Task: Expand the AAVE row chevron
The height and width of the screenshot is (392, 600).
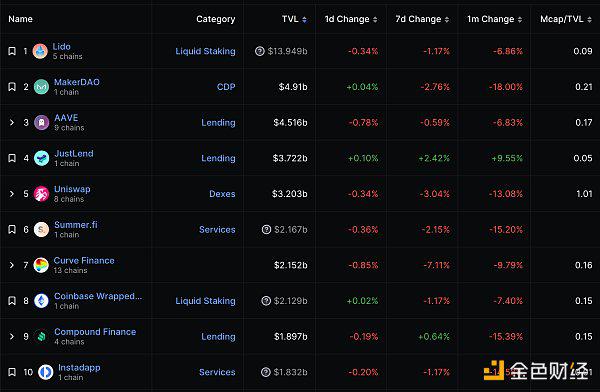Action: point(12,122)
